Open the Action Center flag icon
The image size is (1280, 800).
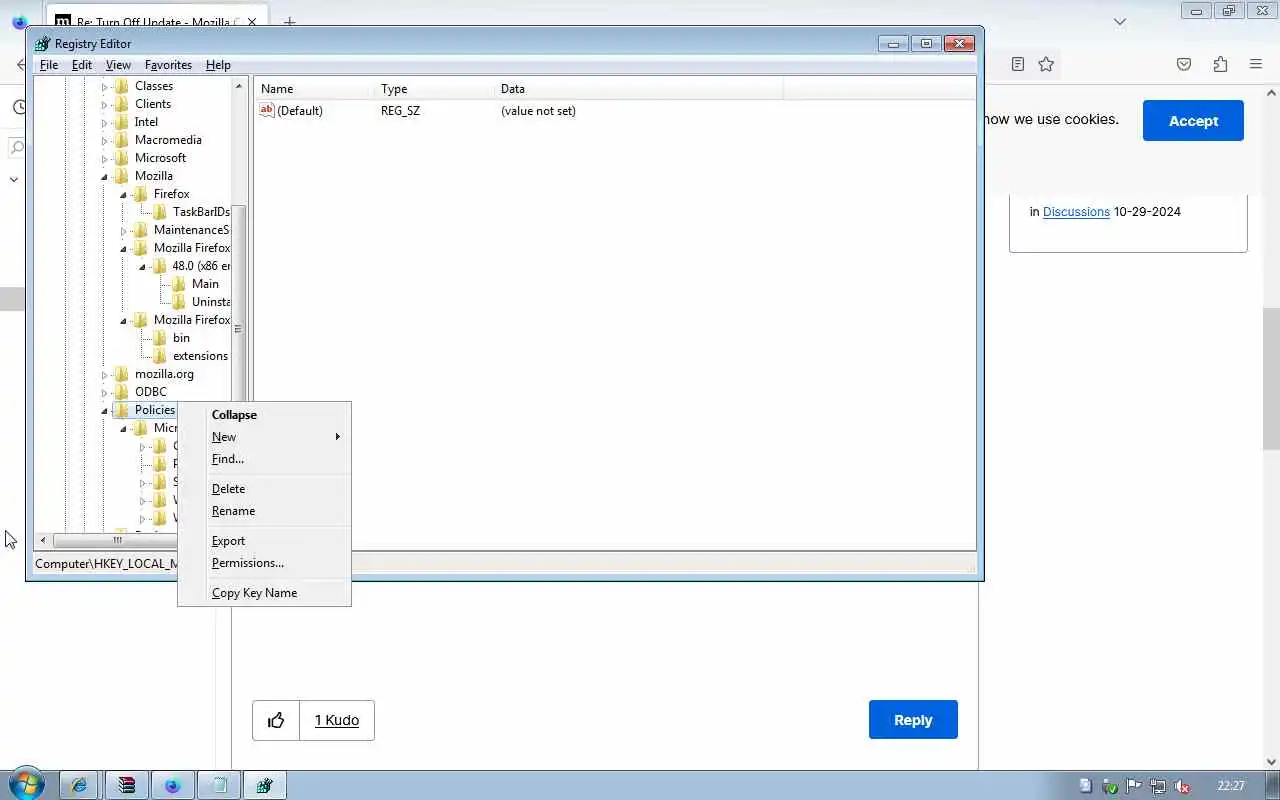(1134, 786)
